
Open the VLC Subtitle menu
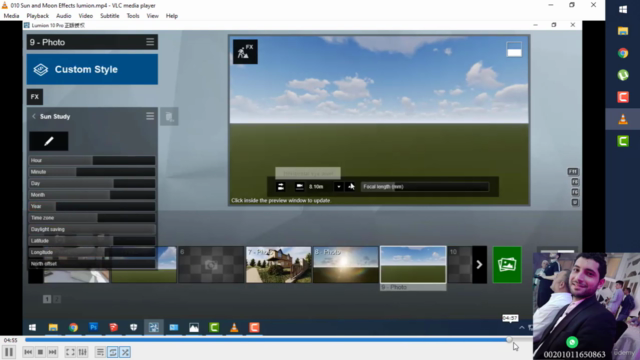110,16
